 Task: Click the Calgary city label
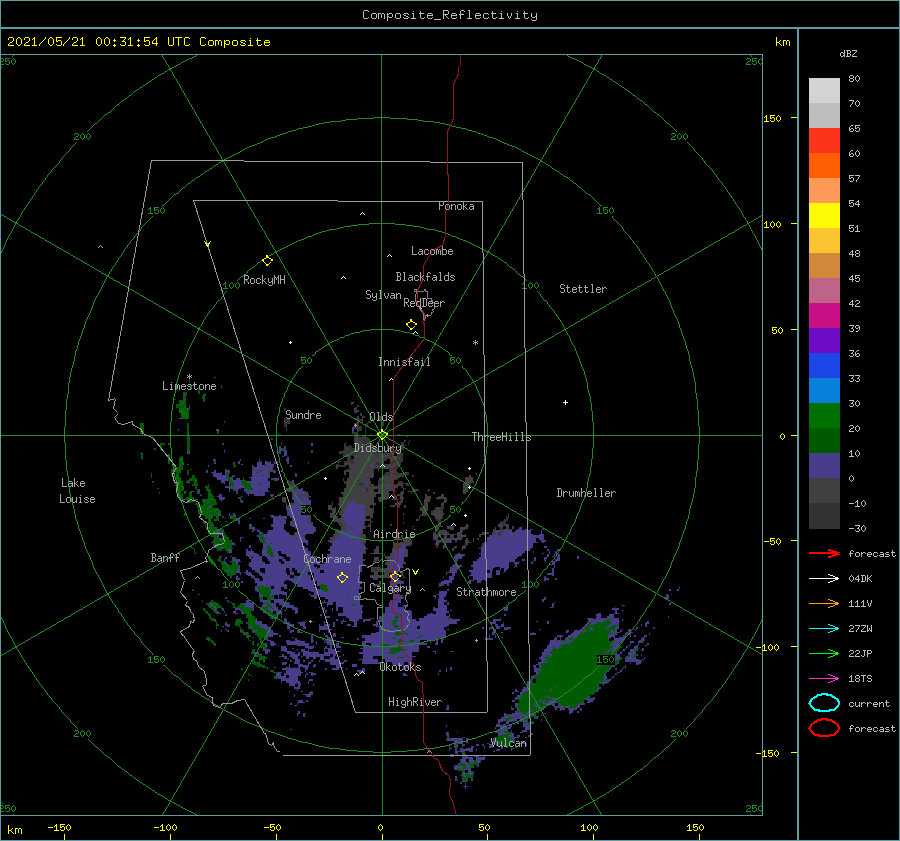pos(390,588)
